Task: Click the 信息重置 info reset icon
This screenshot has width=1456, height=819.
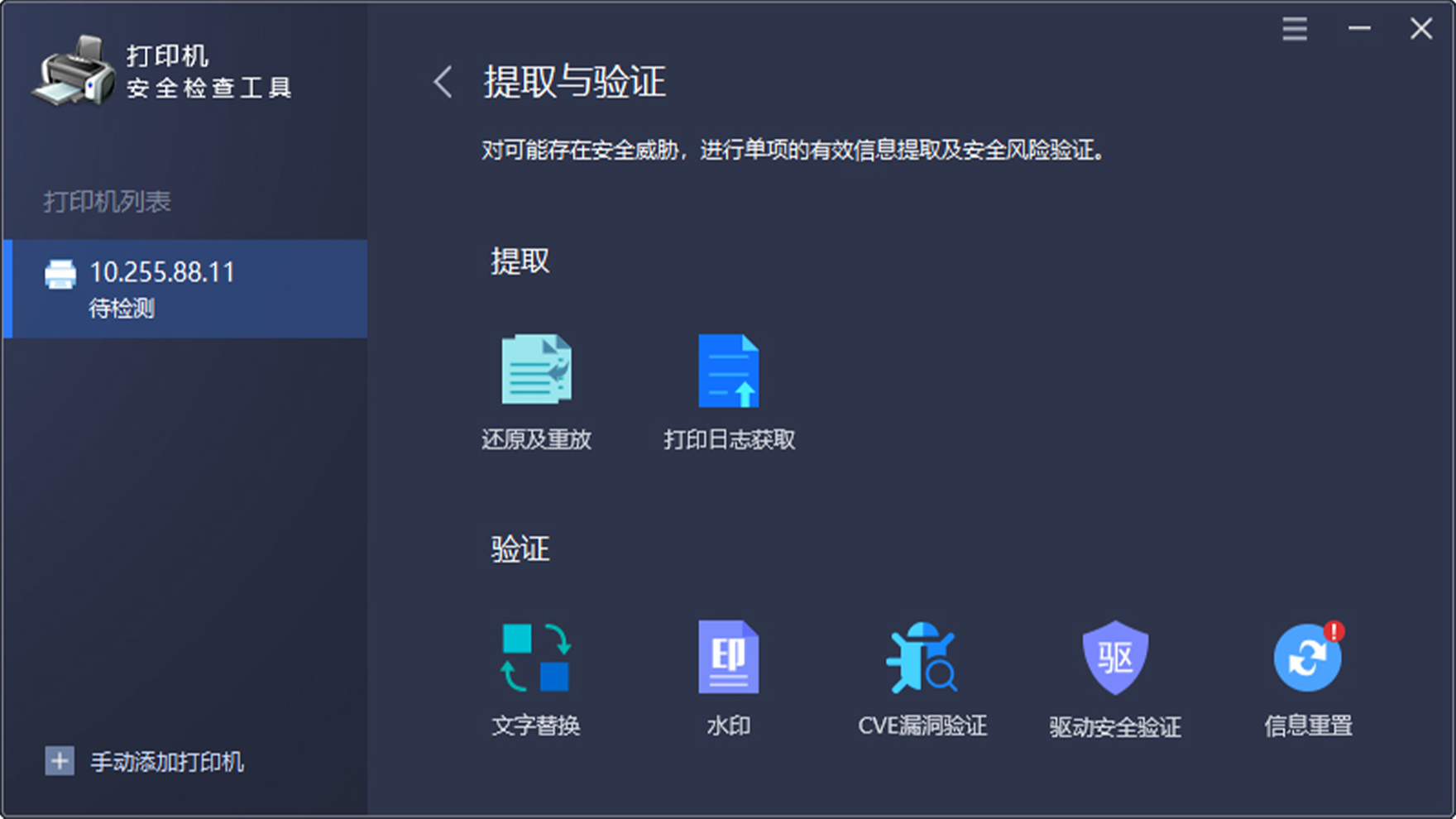Action: 1308,657
